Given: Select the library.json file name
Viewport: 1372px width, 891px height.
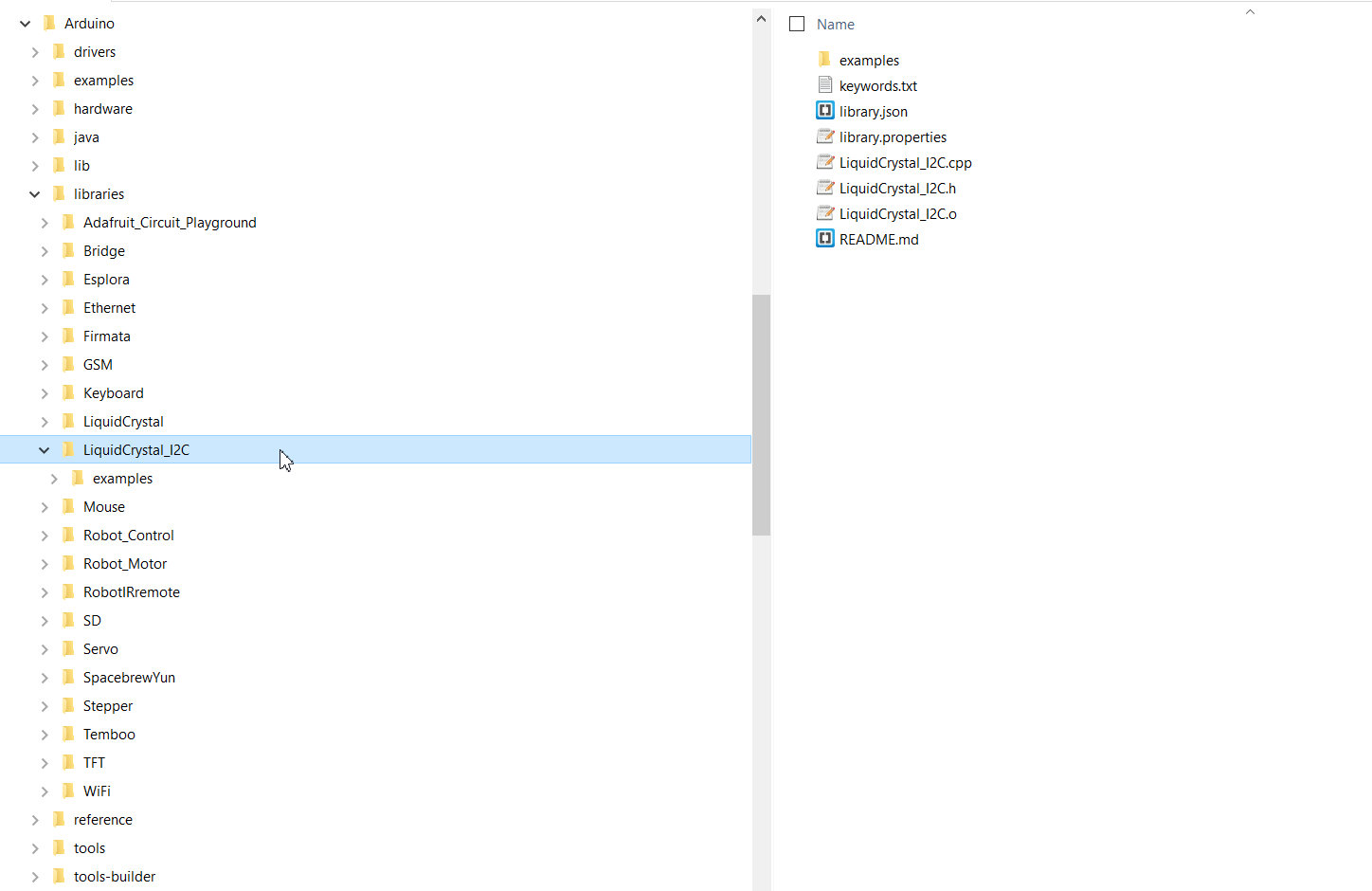Looking at the screenshot, I should 874,111.
